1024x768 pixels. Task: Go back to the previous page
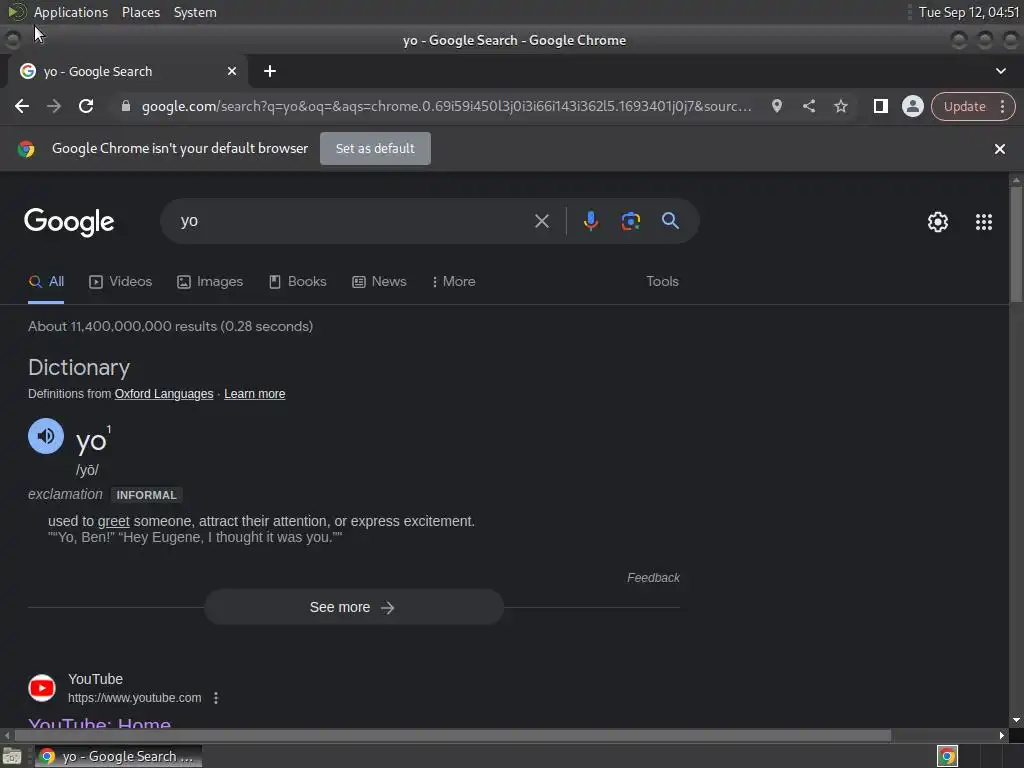coord(22,106)
